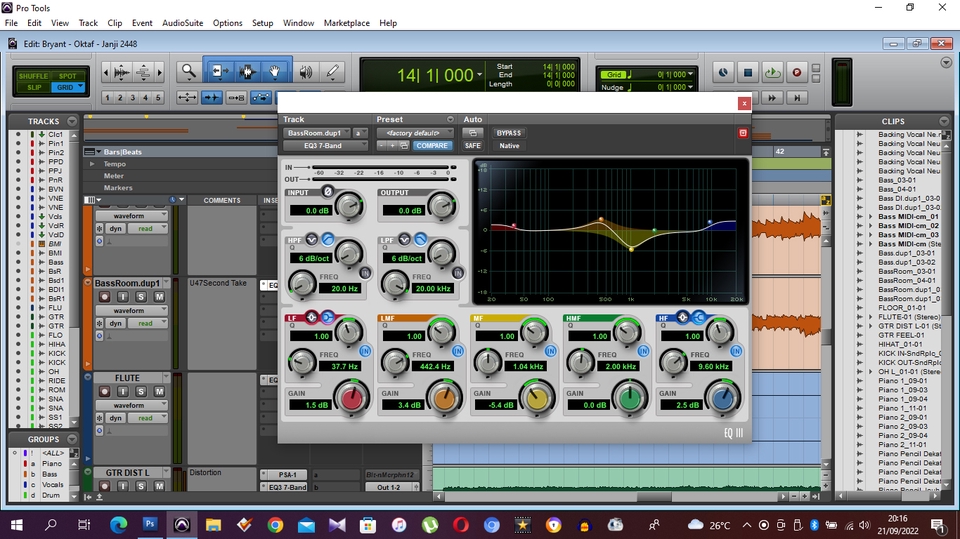Click the red LF GAIN knob
Viewport: 960px width, 539px height.
click(352, 398)
